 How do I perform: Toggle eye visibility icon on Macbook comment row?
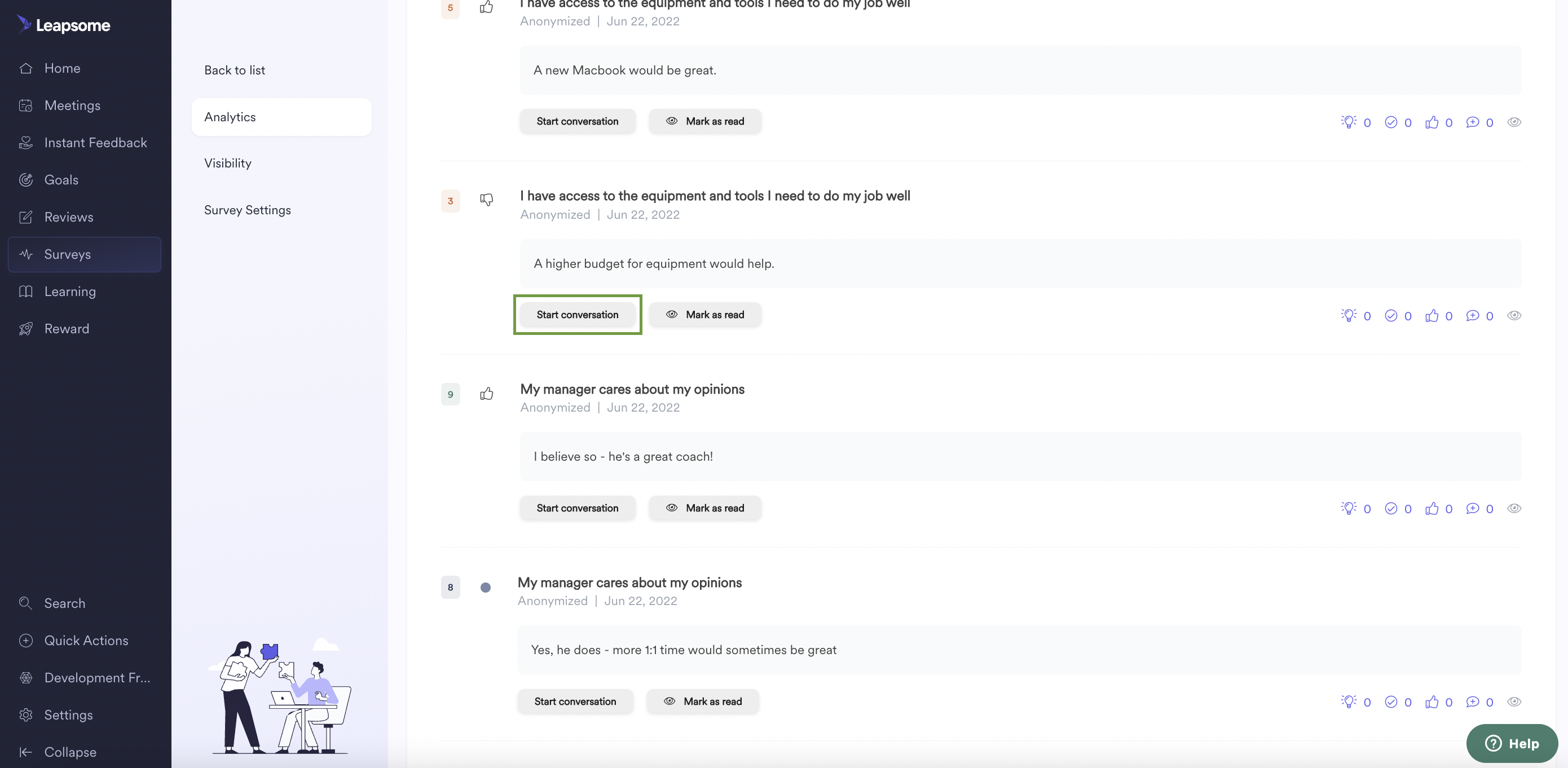[1514, 122]
